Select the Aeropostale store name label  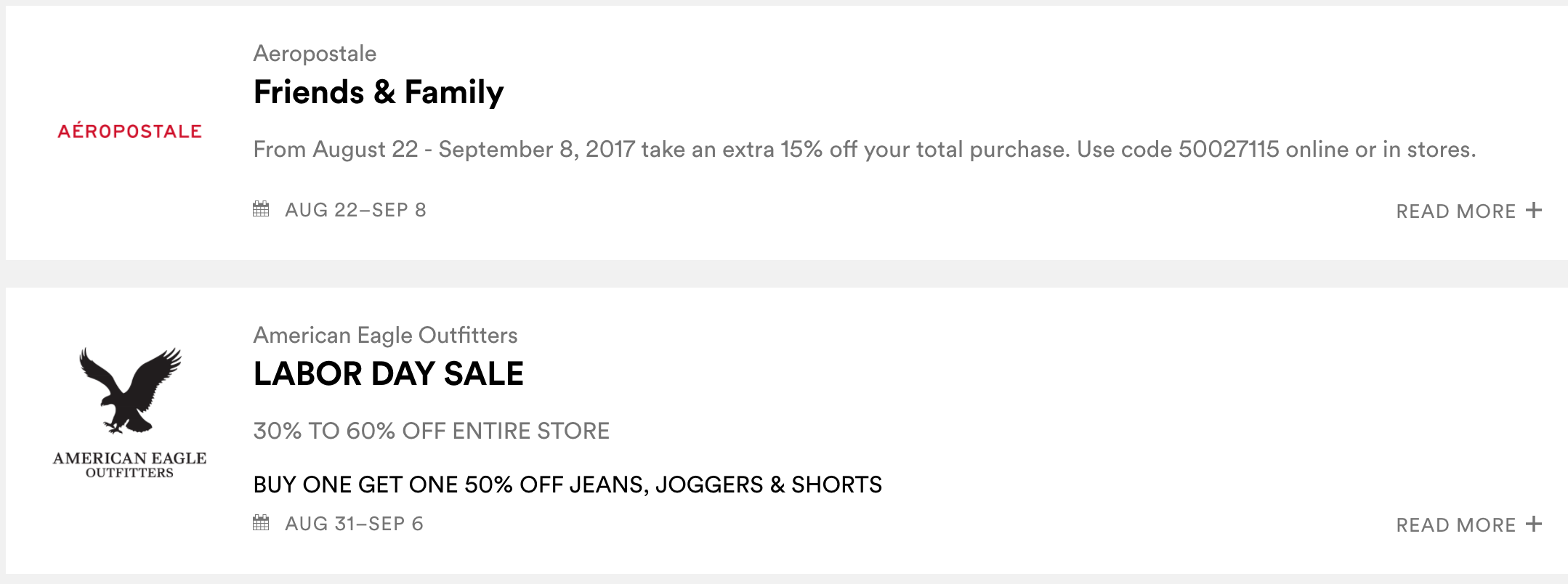(315, 53)
